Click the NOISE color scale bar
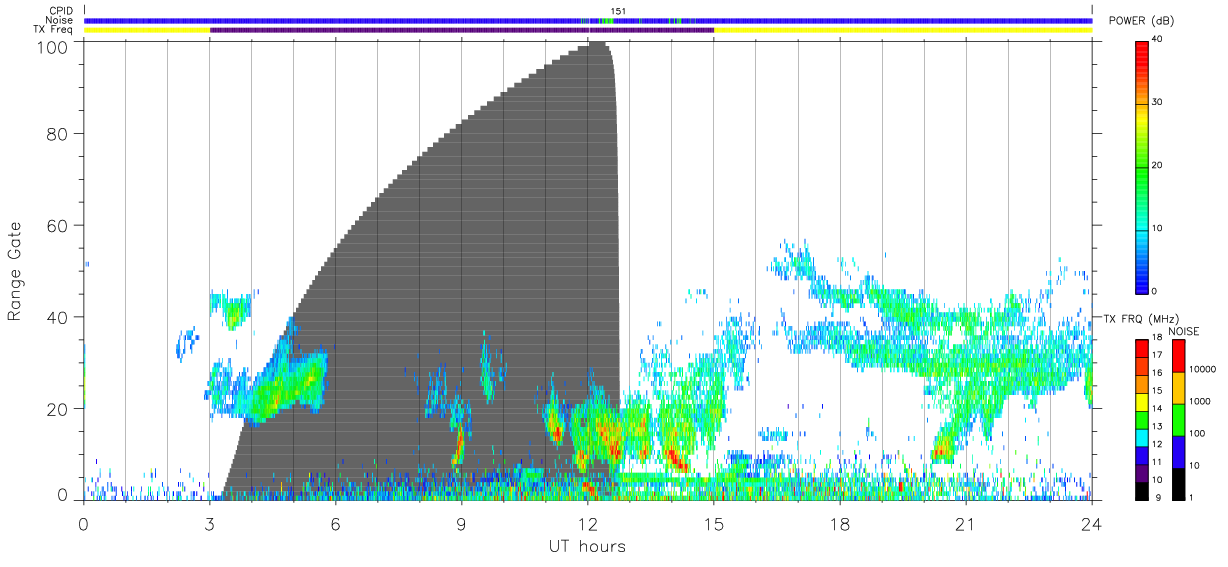 pyautogui.click(x=1178, y=420)
